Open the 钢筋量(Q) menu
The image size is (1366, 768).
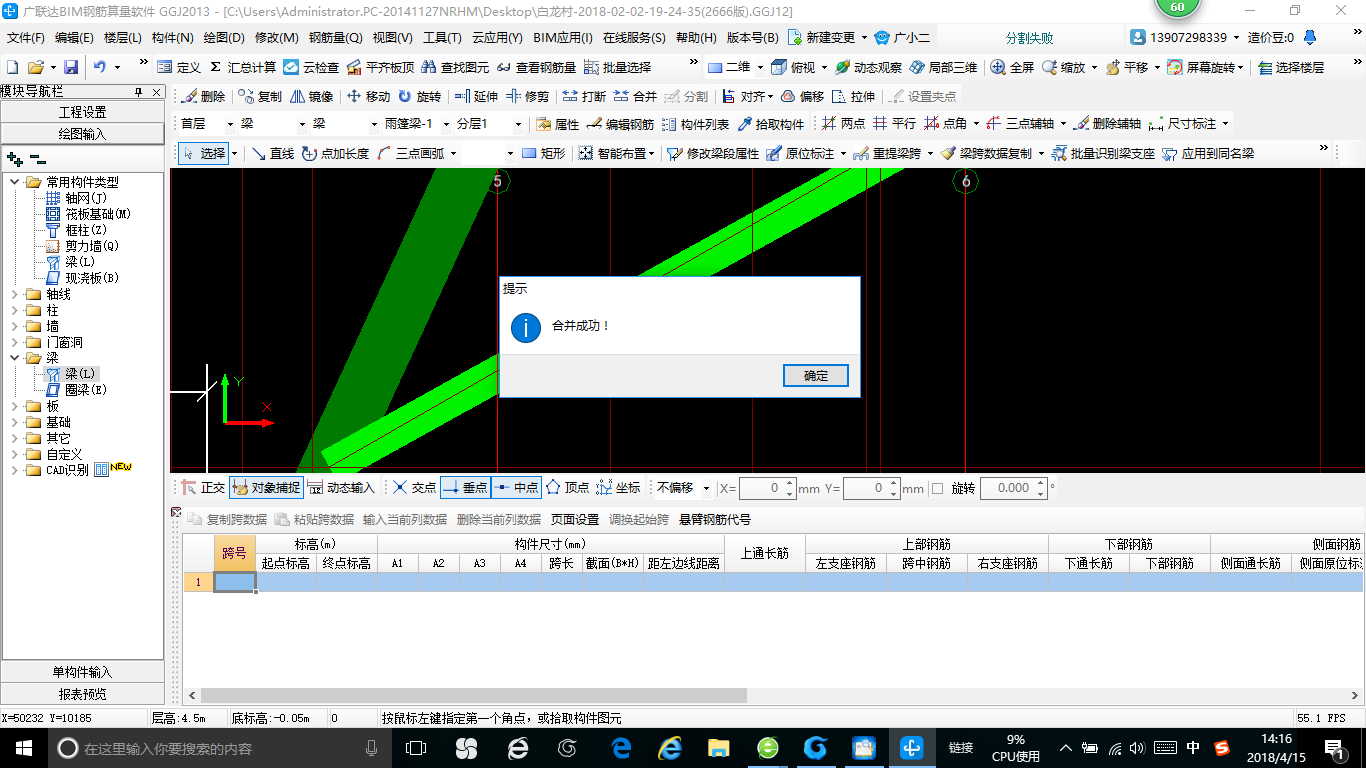pos(335,38)
